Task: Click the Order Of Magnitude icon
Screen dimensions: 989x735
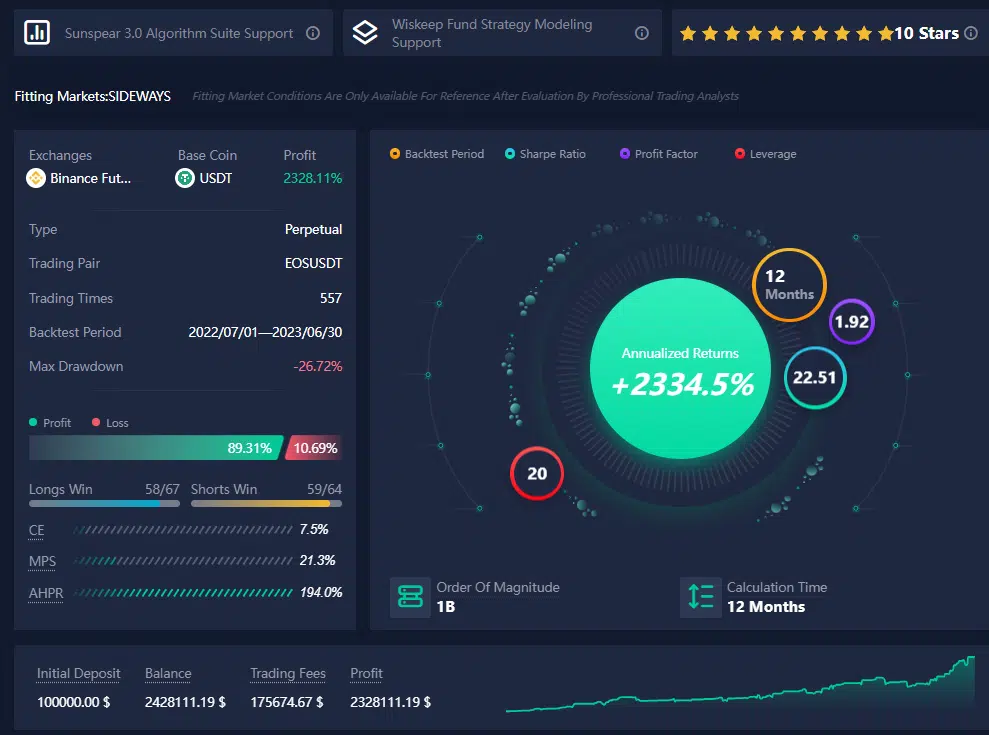Action: [410, 597]
